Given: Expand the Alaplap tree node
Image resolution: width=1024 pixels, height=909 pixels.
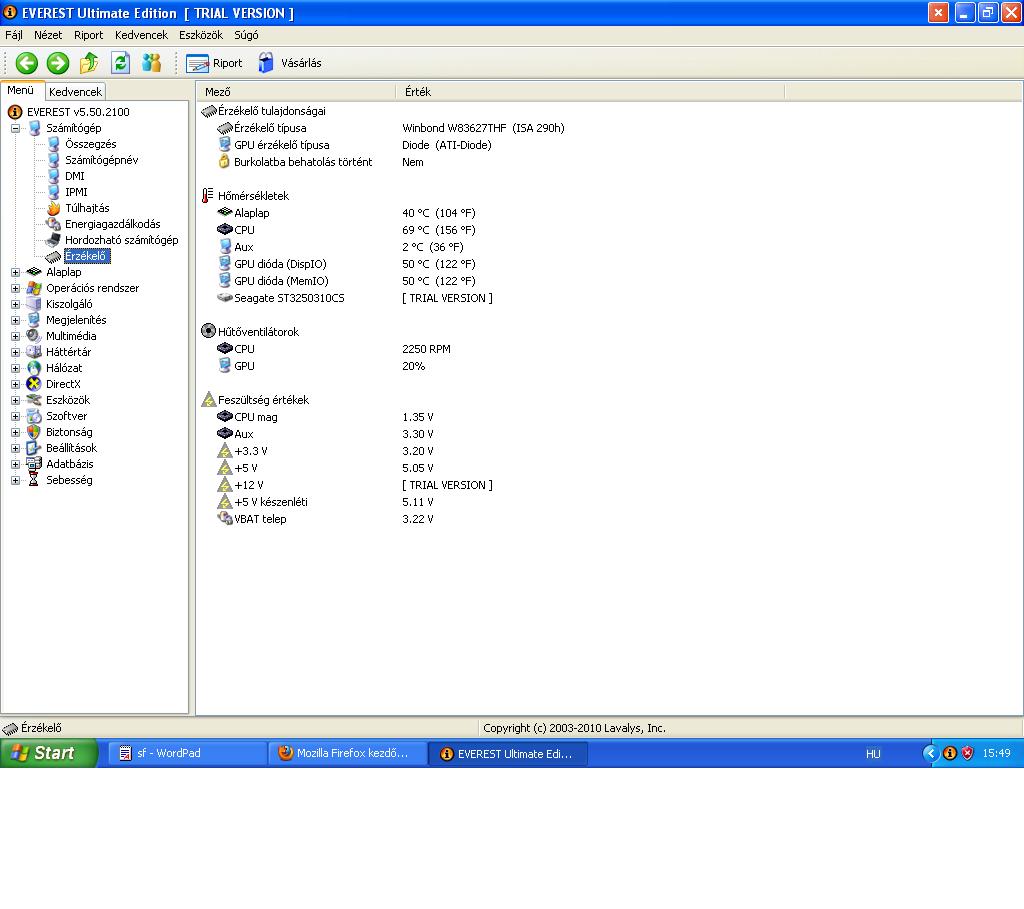Looking at the screenshot, I should click(x=16, y=272).
